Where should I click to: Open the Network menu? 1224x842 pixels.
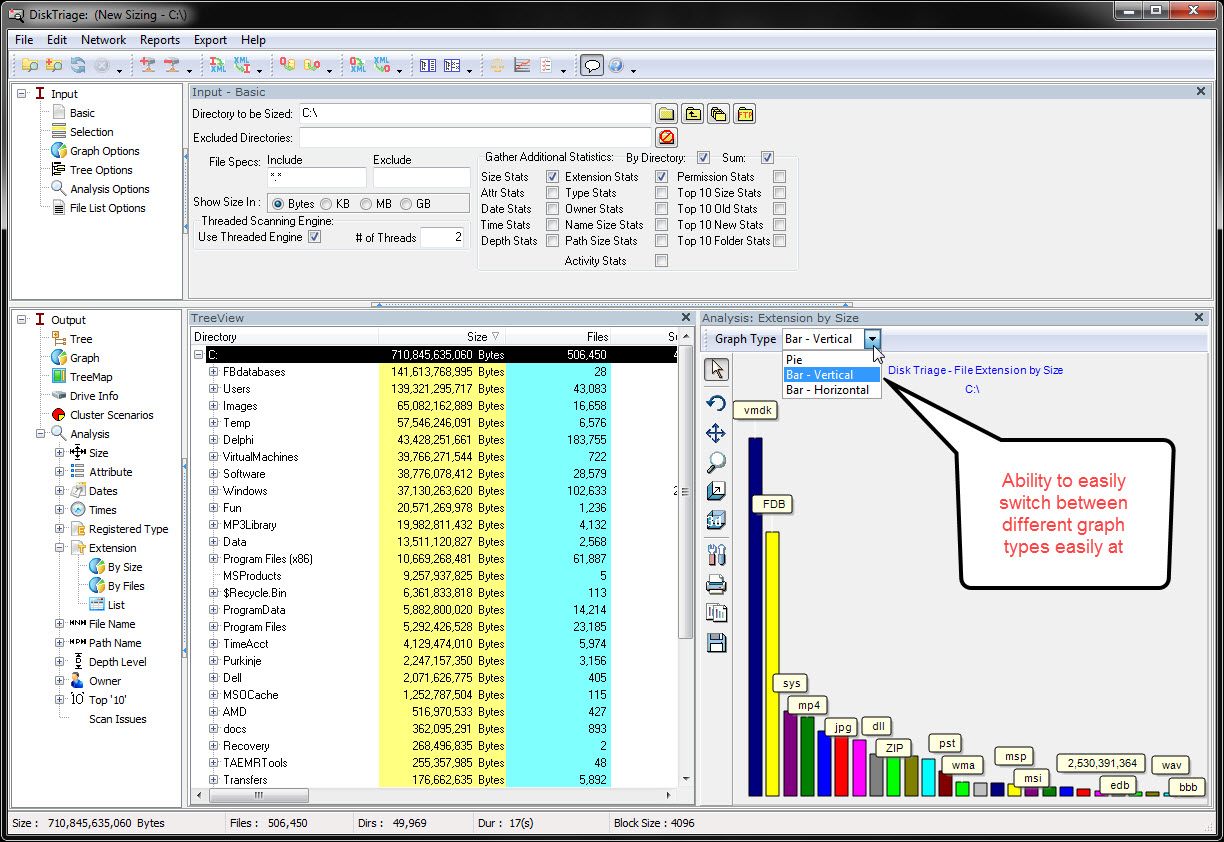tap(104, 40)
